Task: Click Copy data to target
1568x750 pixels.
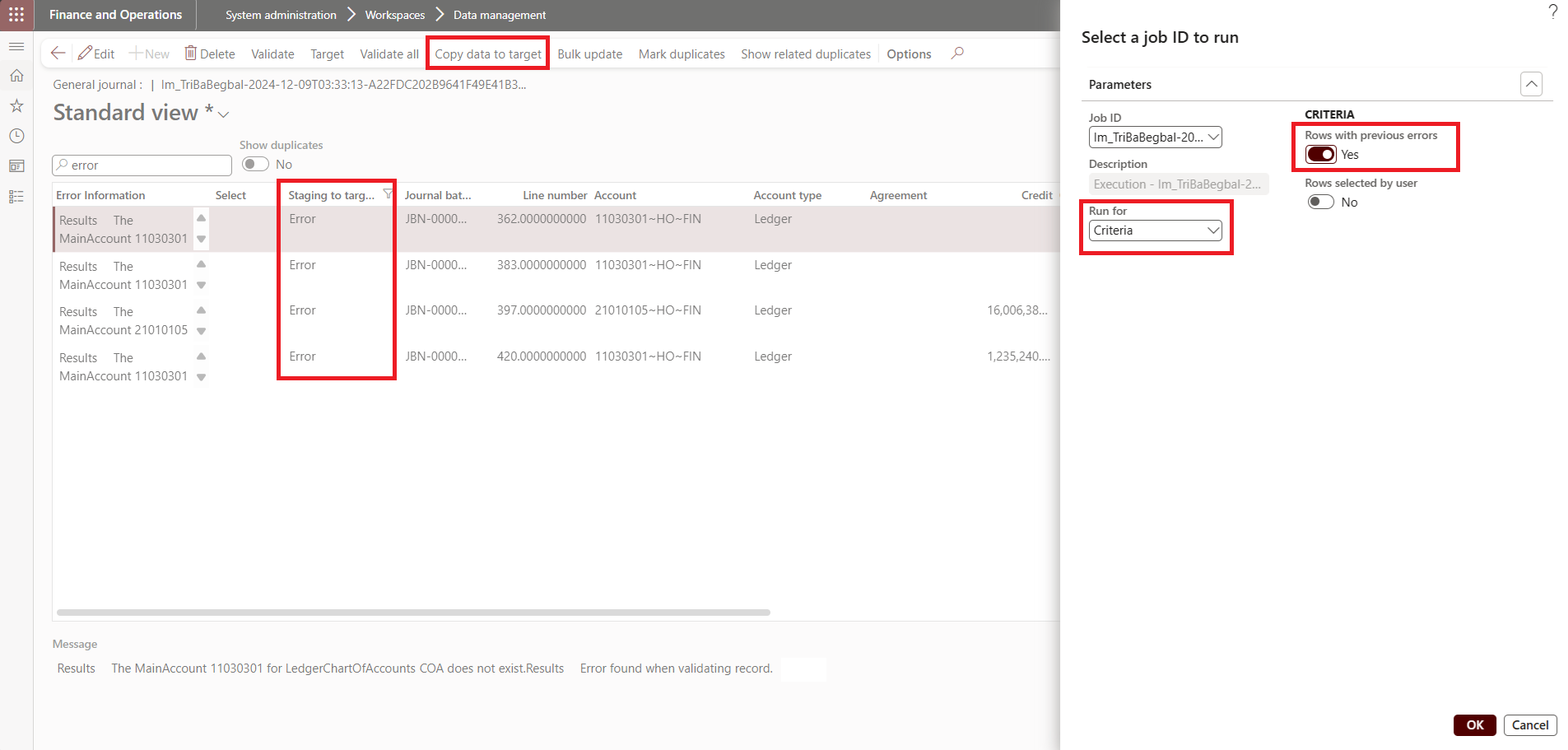Action: click(488, 54)
